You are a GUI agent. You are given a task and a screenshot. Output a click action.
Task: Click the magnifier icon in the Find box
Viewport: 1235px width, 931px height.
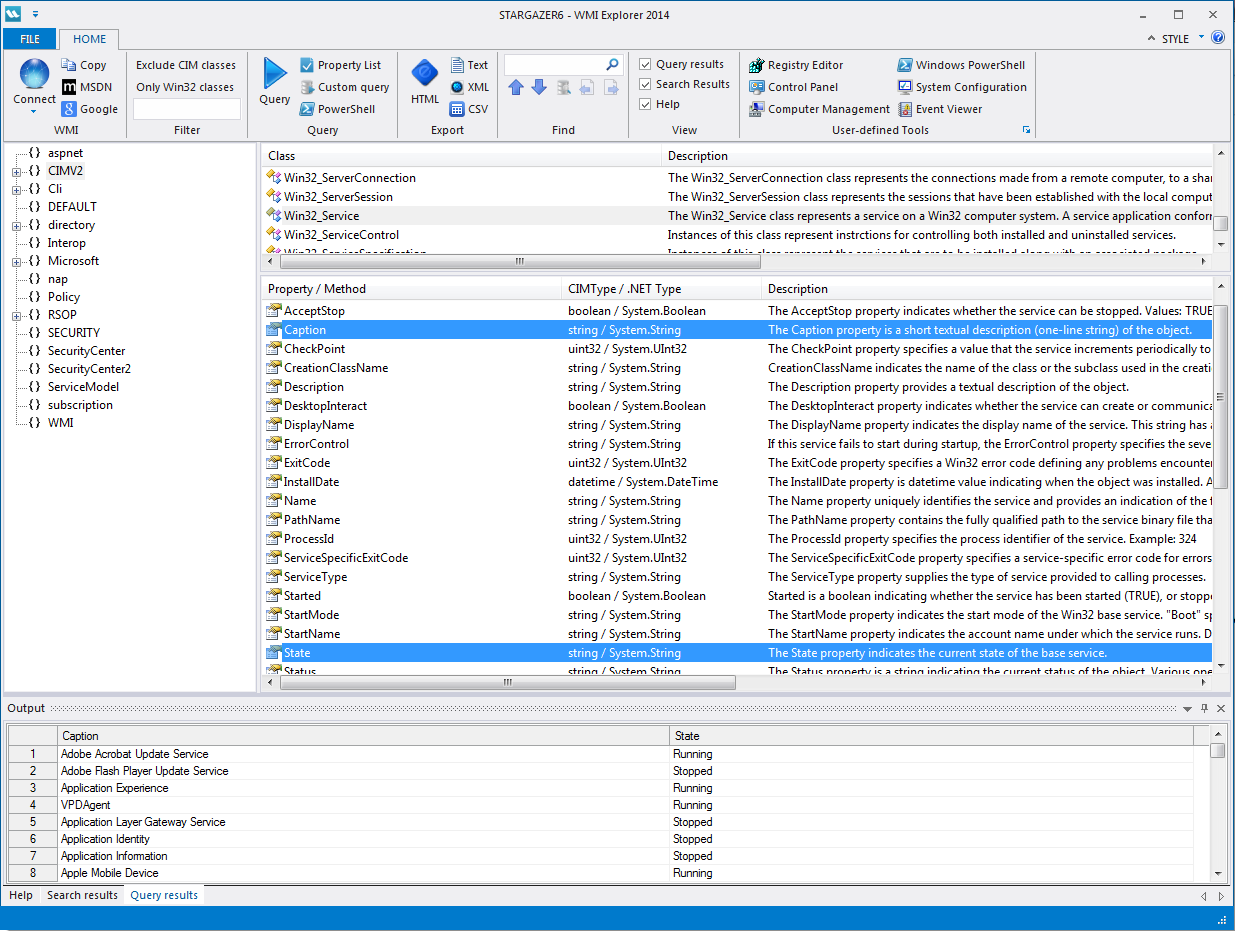tap(612, 65)
